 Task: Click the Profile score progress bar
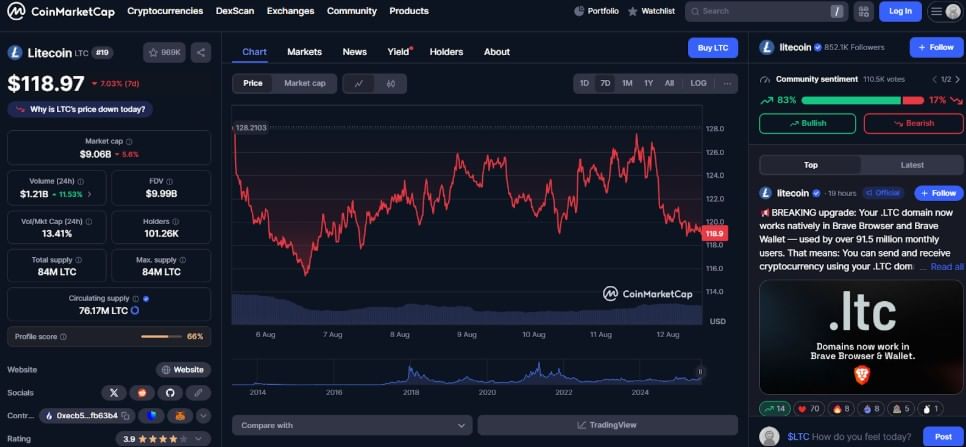162,337
